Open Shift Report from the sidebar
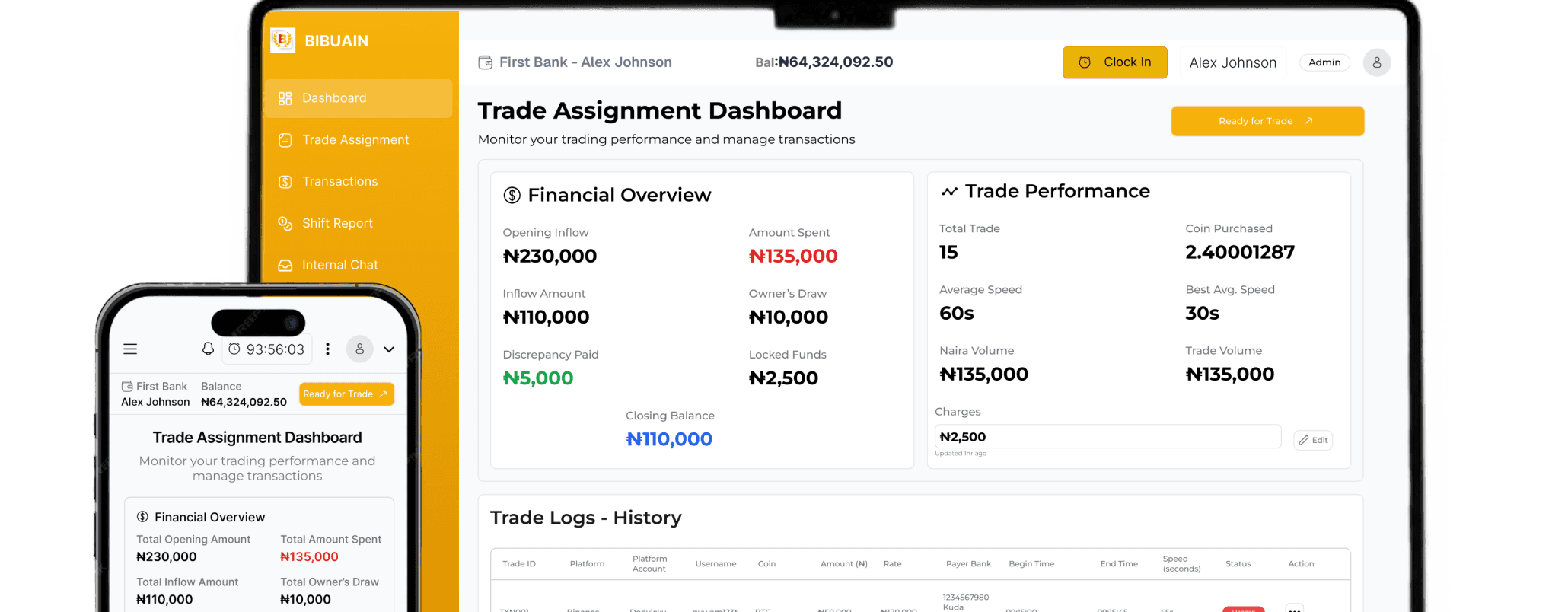 click(337, 224)
